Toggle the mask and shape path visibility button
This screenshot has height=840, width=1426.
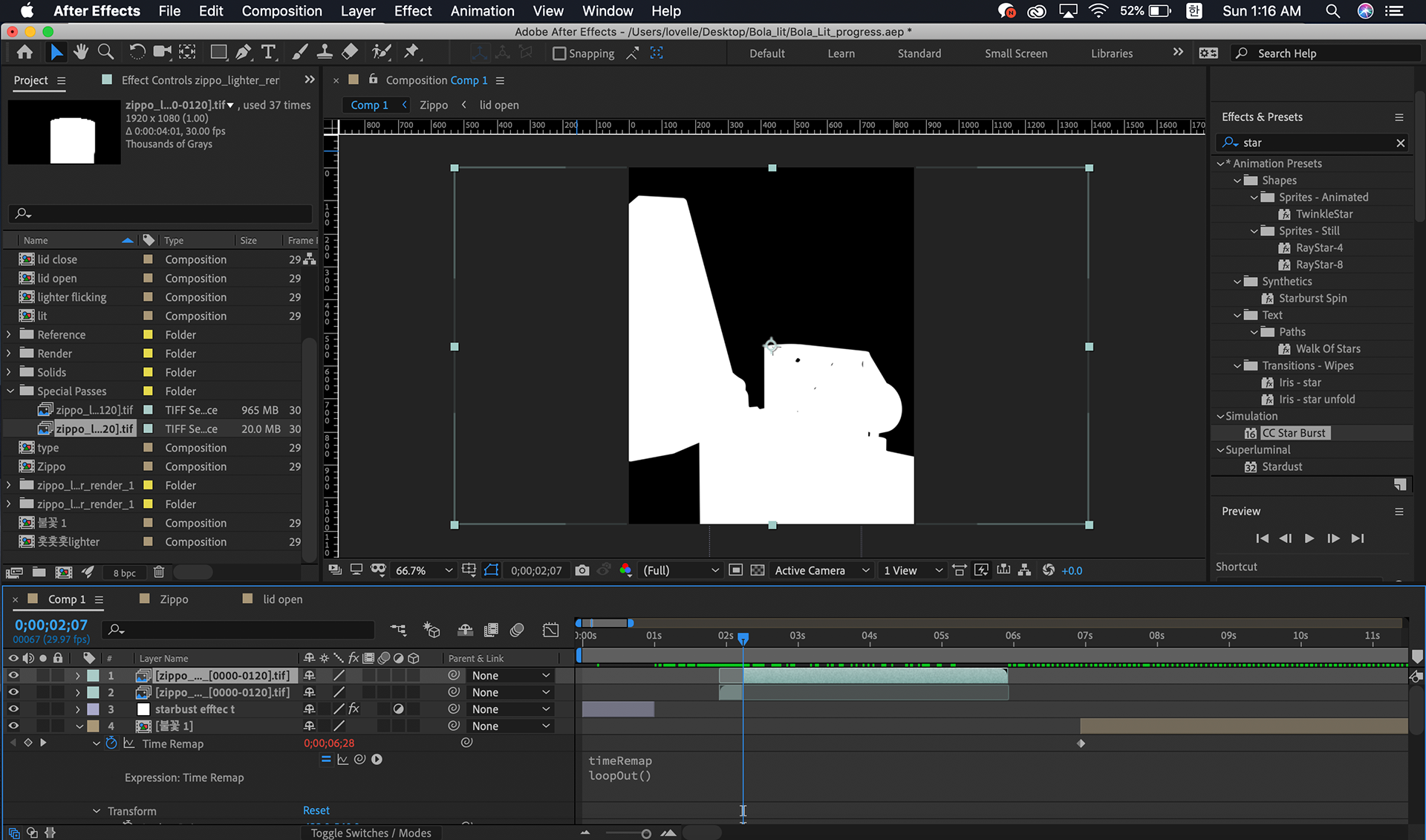[491, 570]
